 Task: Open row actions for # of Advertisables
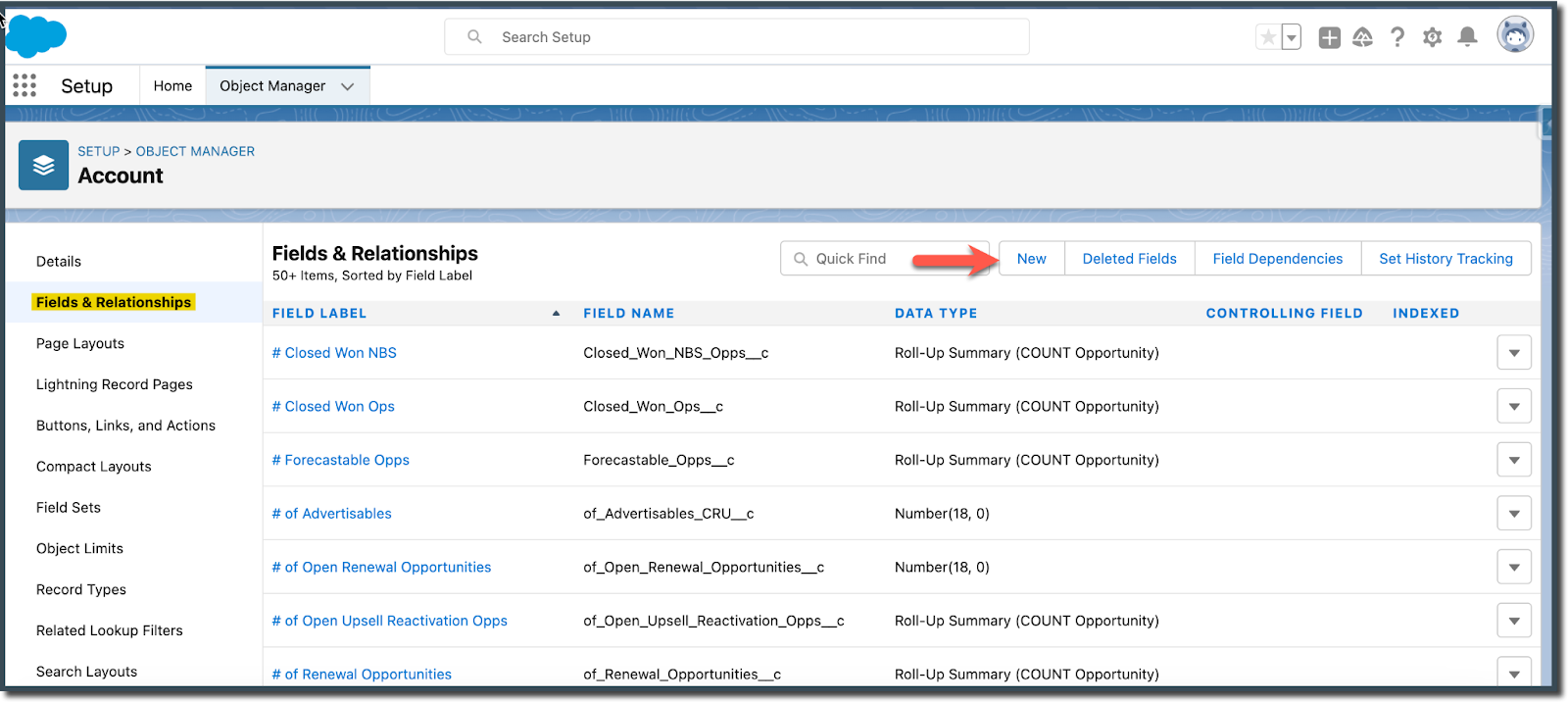[x=1513, y=514]
